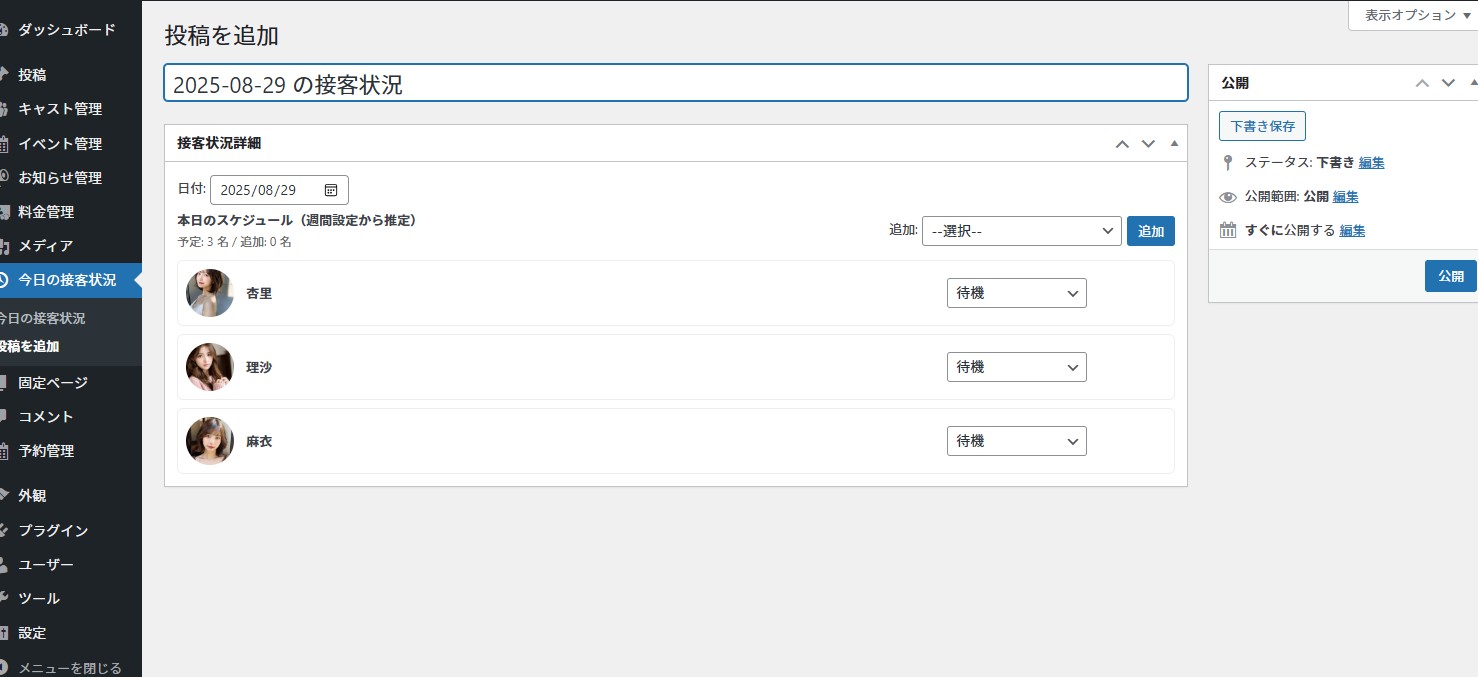The image size is (1478, 677).
Task: Open the キャスト管理 menu item
Action: [60, 109]
